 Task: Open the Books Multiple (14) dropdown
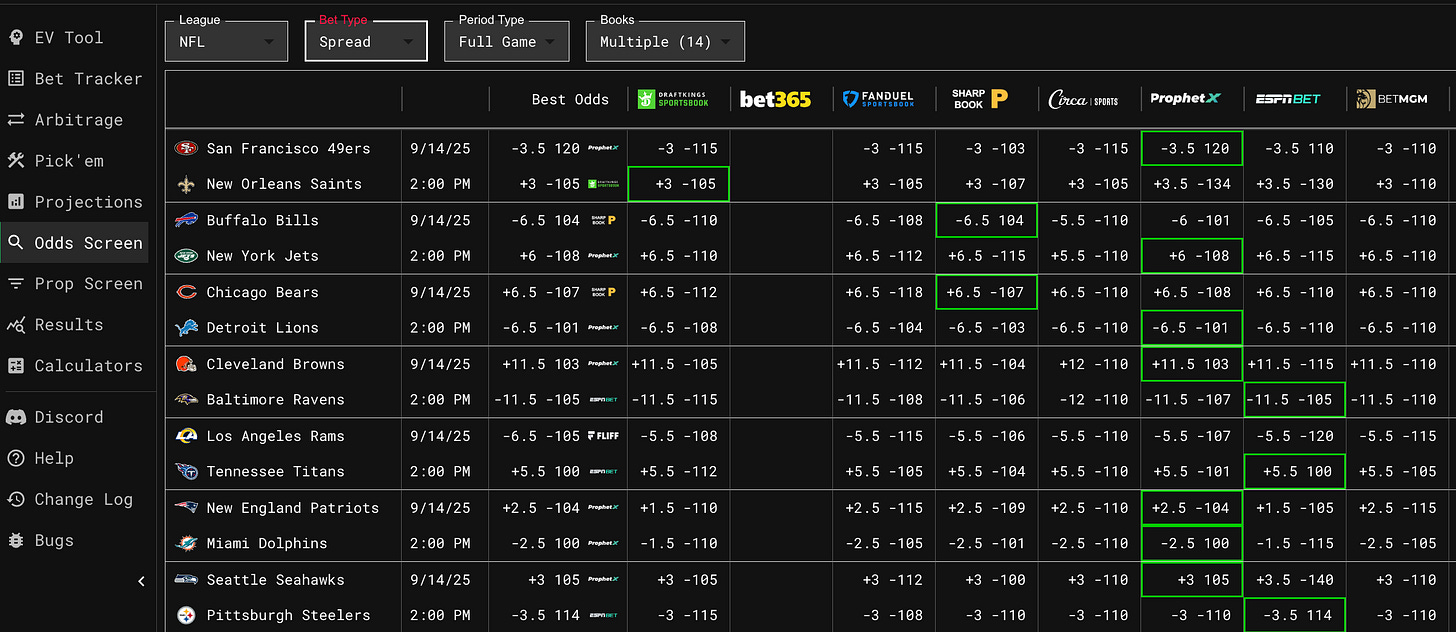[665, 41]
